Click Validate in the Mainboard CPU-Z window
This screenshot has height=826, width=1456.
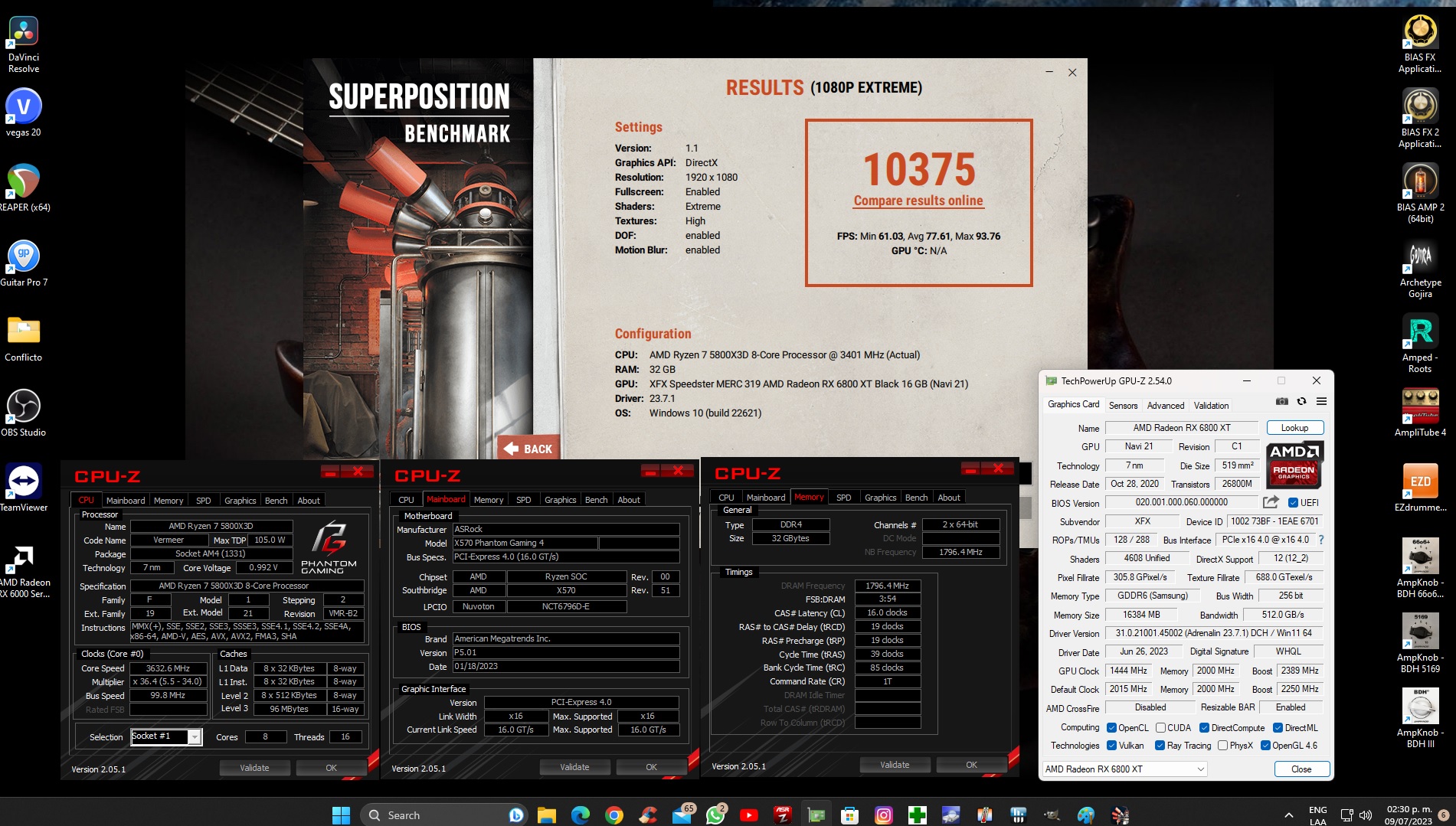(x=574, y=767)
